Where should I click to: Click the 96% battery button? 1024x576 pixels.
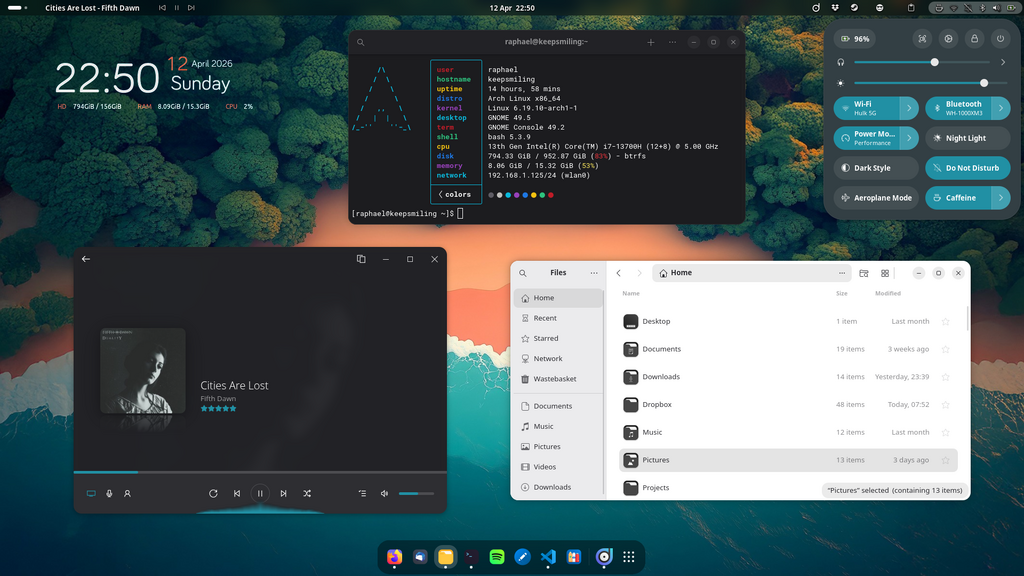pos(856,39)
